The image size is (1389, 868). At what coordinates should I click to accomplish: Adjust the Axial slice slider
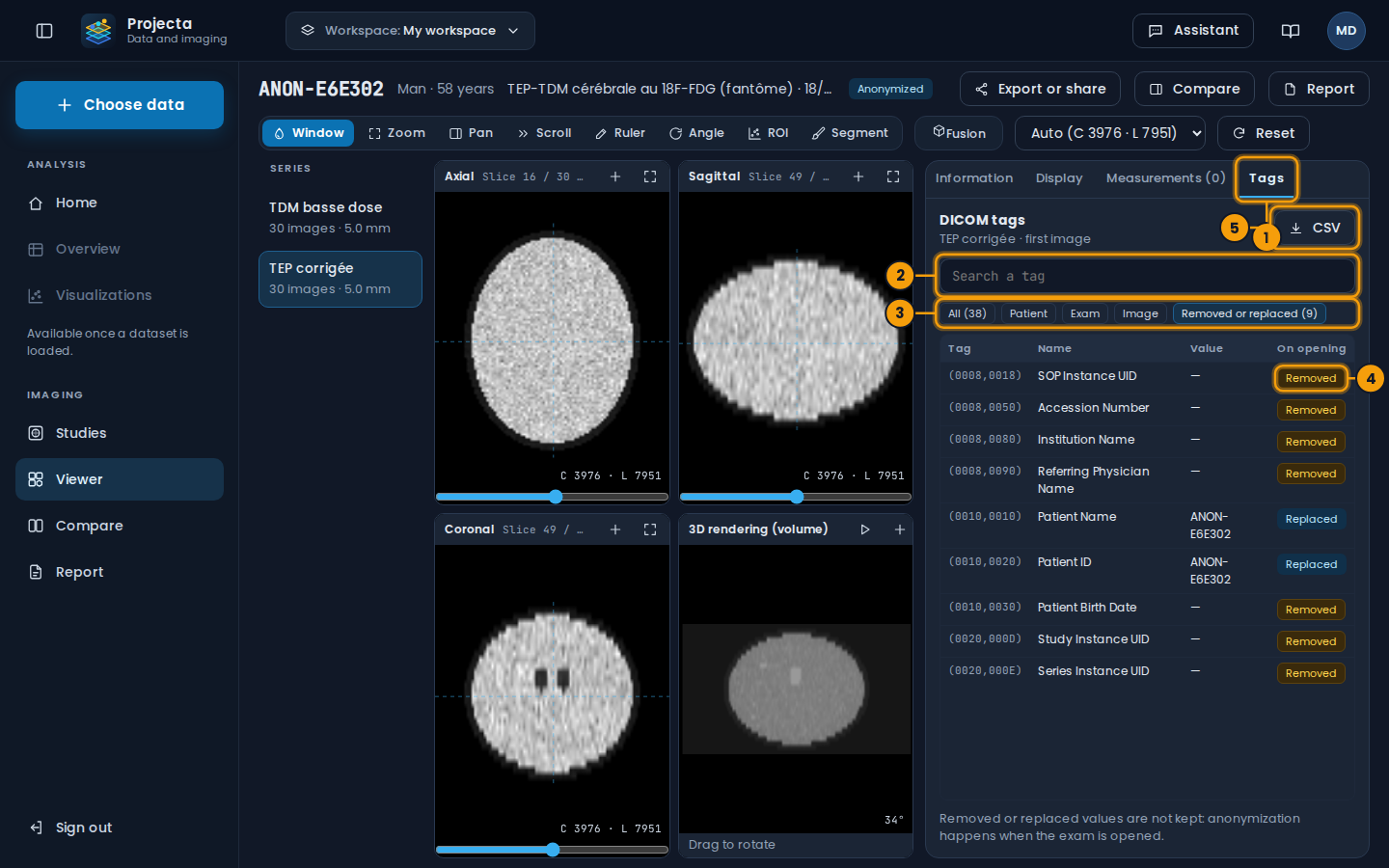[x=552, y=497]
